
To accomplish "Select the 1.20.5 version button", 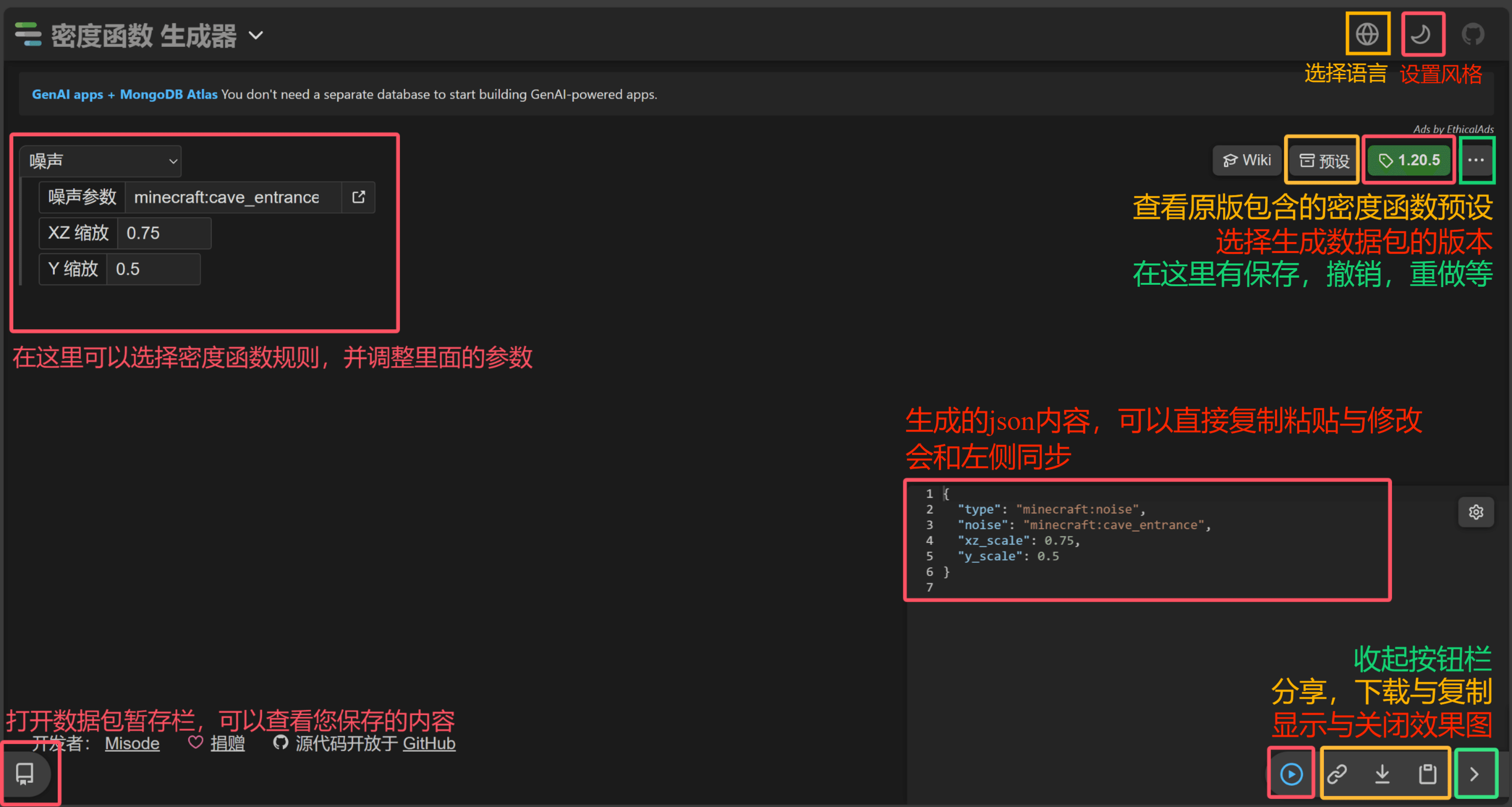I will [1409, 160].
